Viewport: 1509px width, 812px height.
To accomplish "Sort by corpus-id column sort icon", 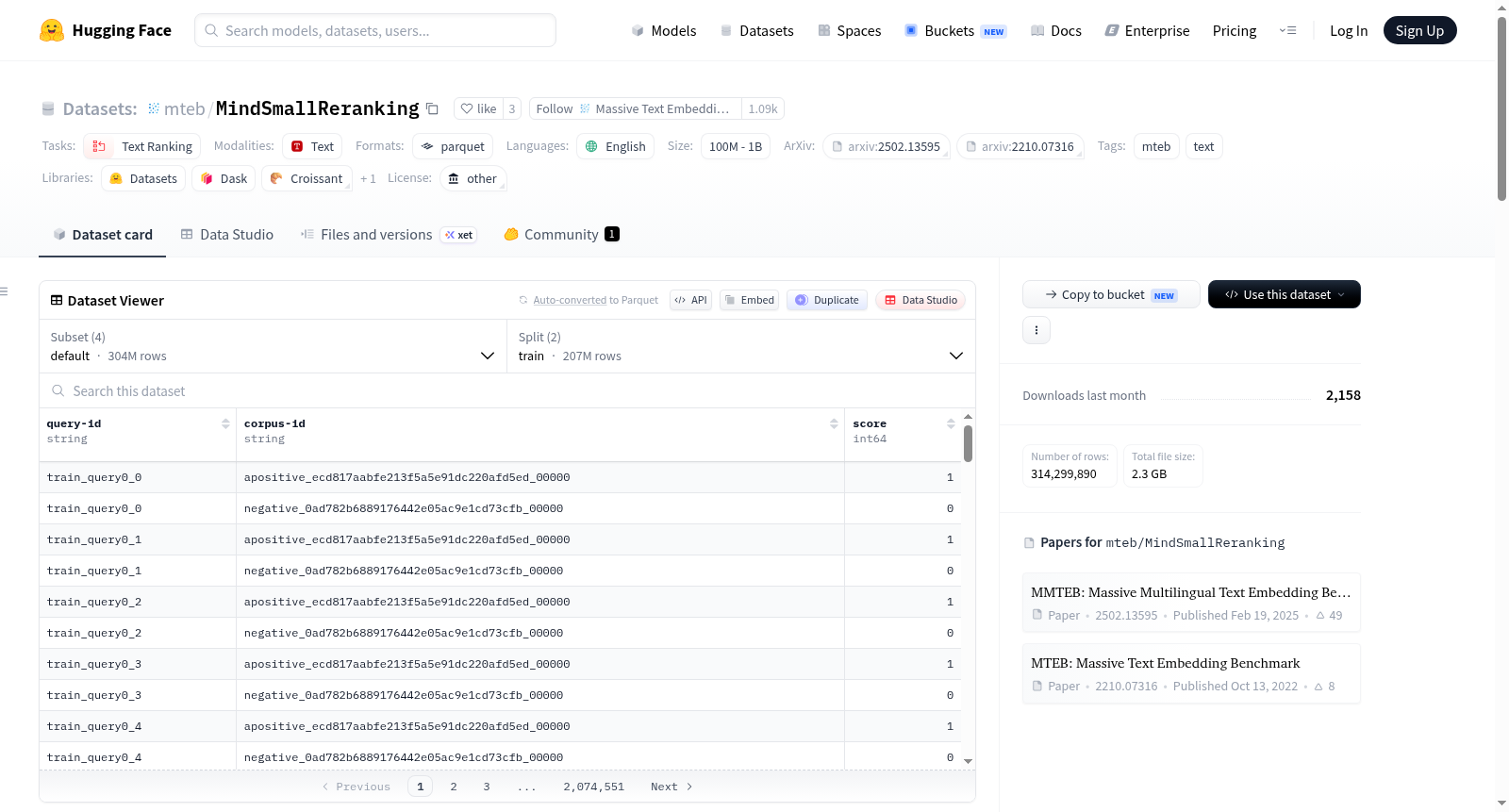I will tap(834, 423).
